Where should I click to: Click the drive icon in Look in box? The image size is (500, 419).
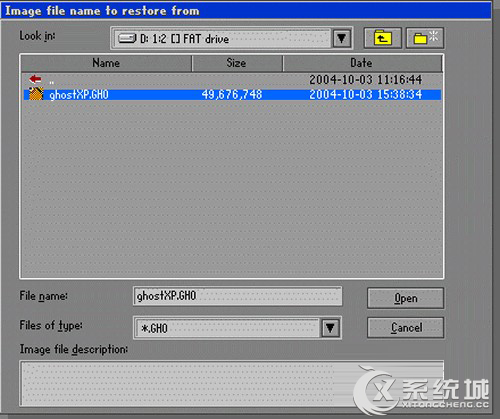point(127,38)
